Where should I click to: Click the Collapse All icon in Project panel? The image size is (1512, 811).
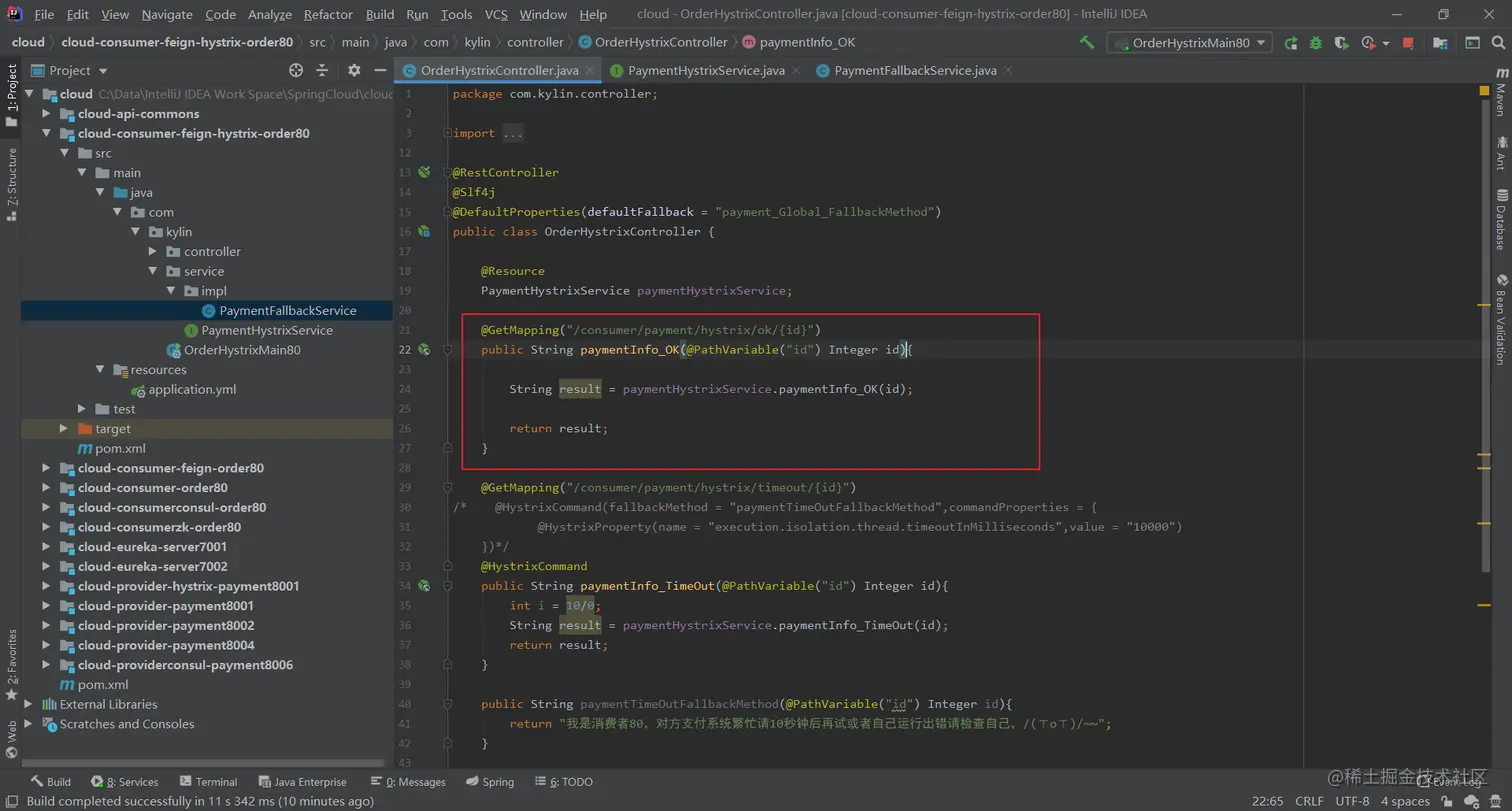pos(322,70)
